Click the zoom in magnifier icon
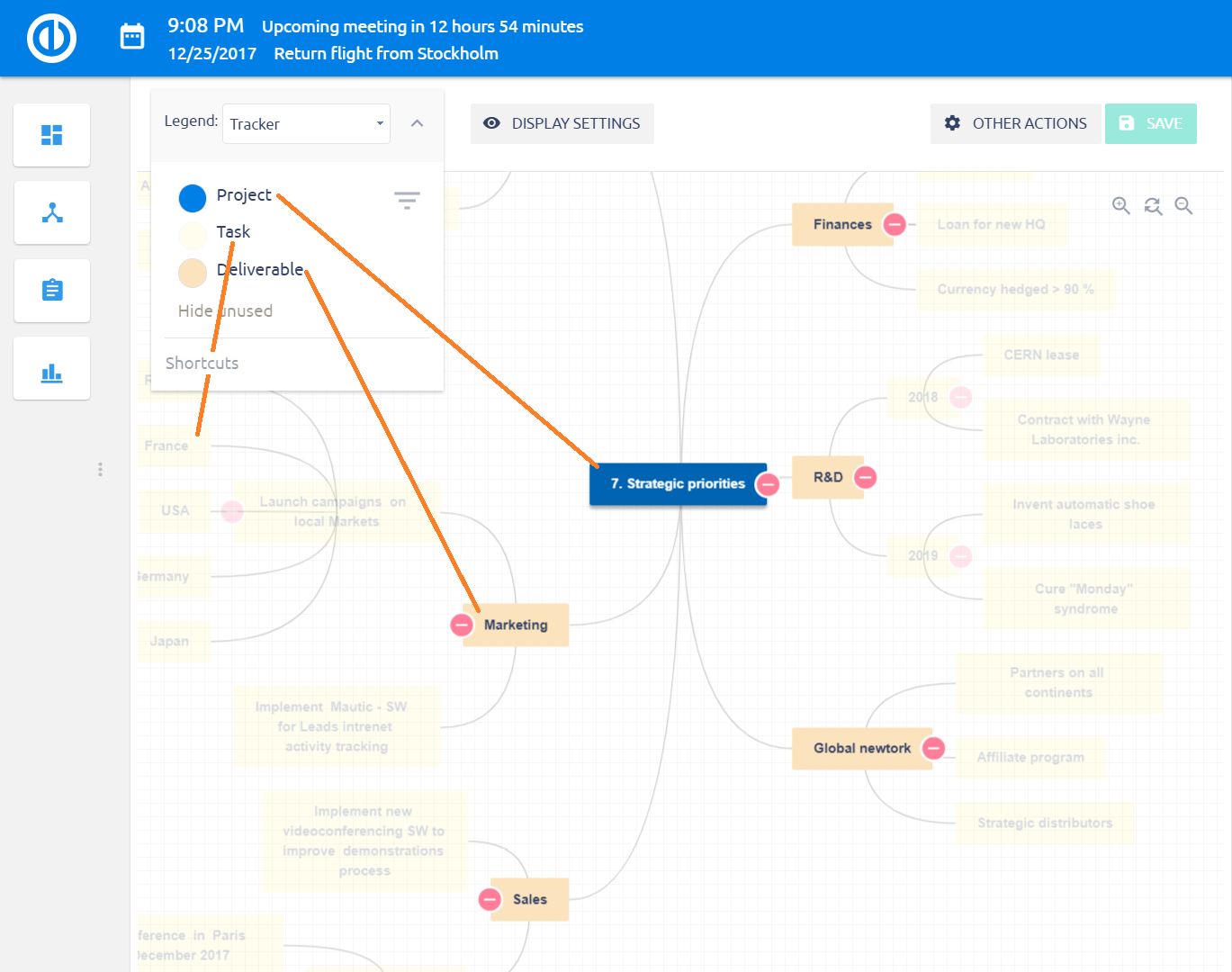Screen dimensions: 1232x972 point(1121,206)
